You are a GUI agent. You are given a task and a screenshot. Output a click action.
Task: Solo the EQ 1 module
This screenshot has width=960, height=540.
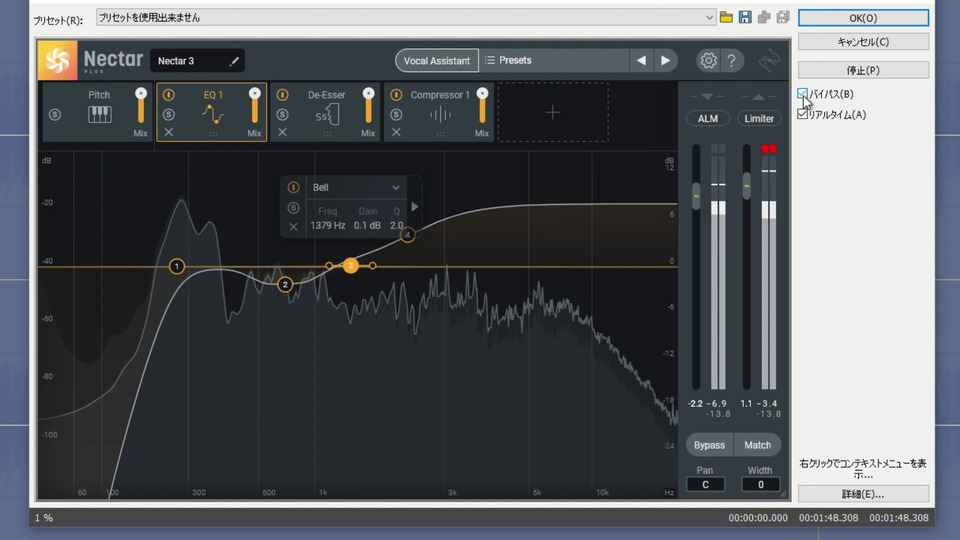pyautogui.click(x=169, y=114)
